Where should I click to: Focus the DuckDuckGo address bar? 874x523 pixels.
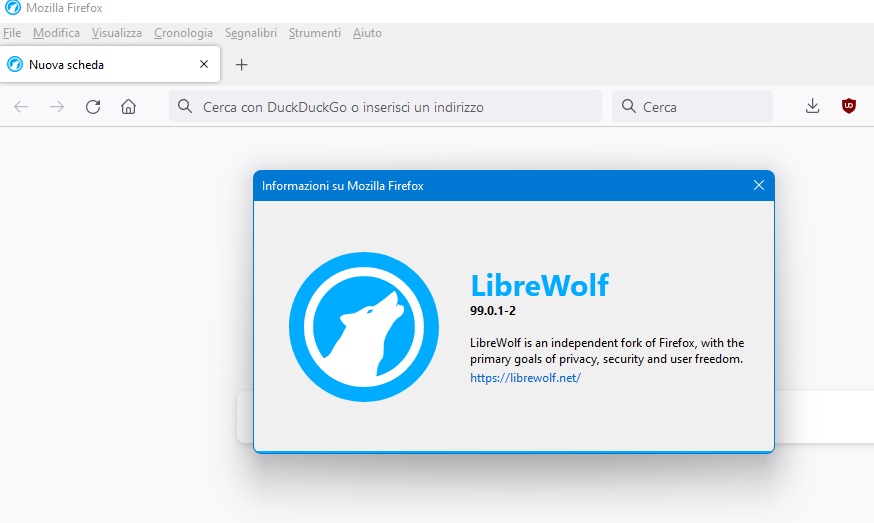[385, 106]
